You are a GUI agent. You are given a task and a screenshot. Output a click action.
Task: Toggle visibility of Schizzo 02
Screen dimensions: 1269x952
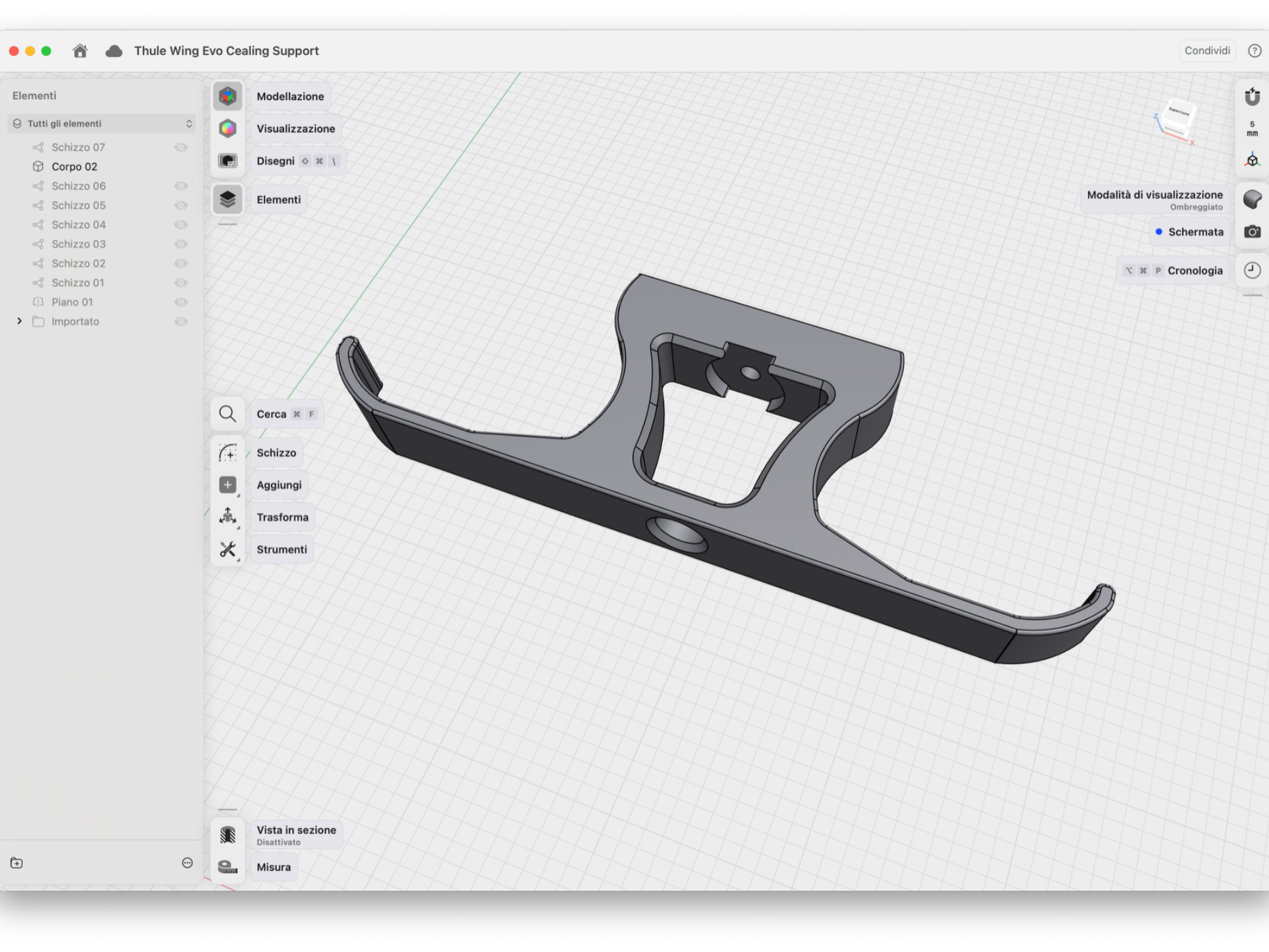click(181, 263)
